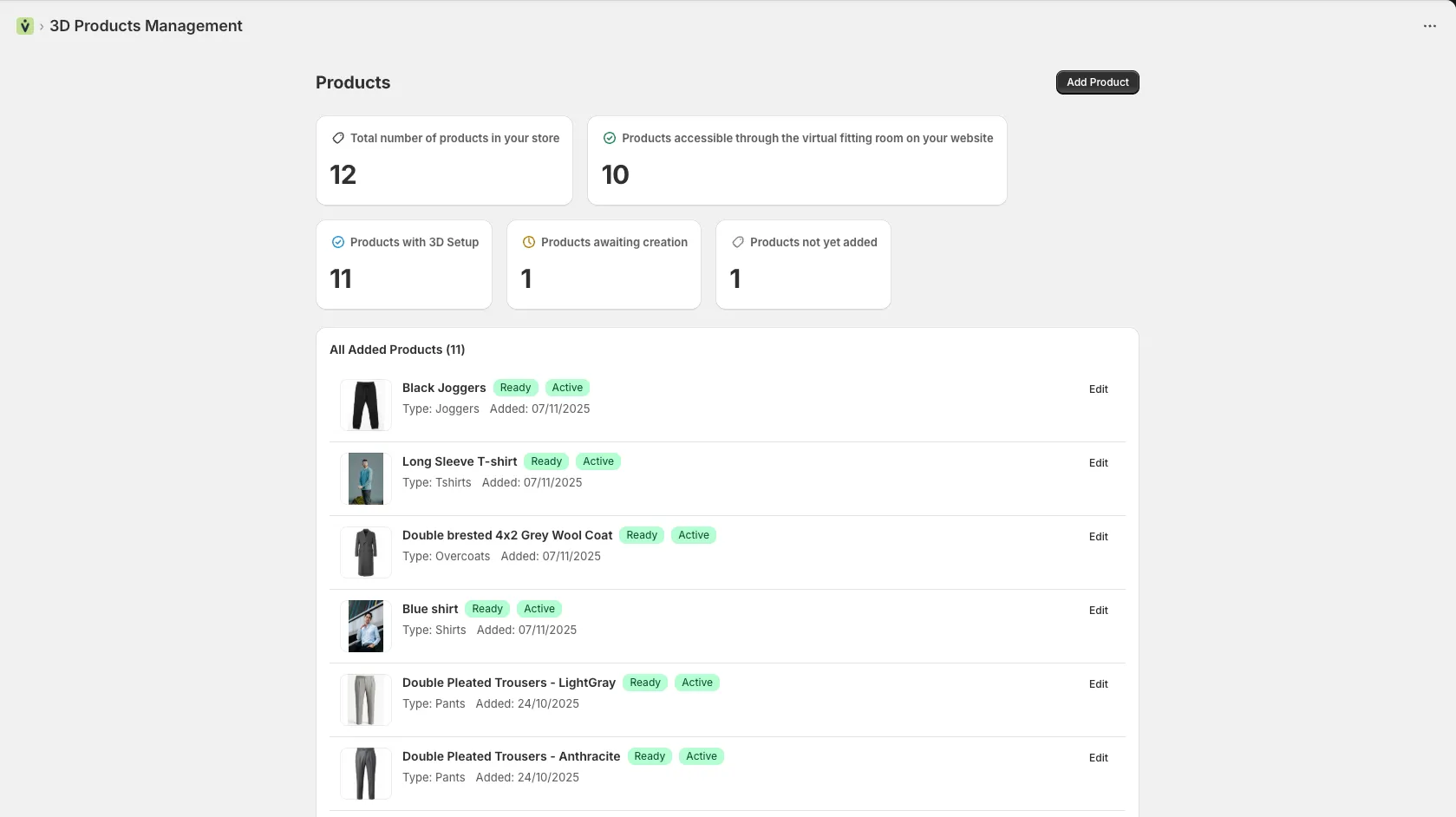The image size is (1456, 817).
Task: Click the tag icon on total products card
Action: pyautogui.click(x=338, y=138)
